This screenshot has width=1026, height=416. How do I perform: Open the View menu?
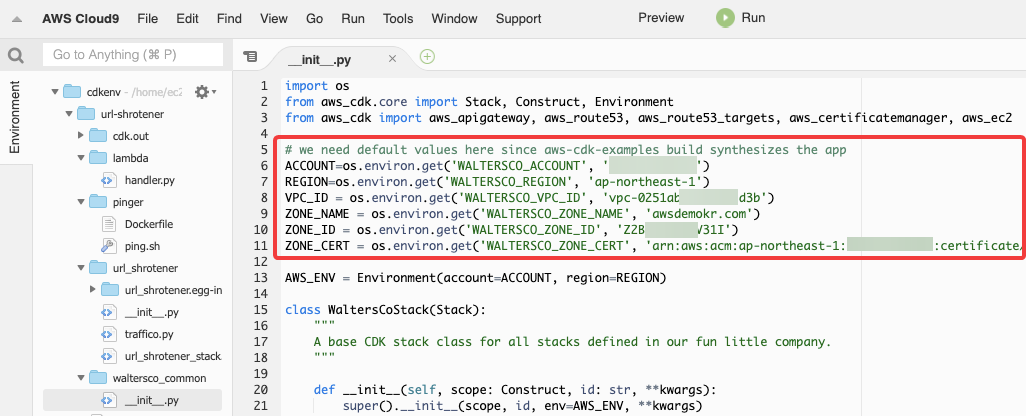[274, 19]
